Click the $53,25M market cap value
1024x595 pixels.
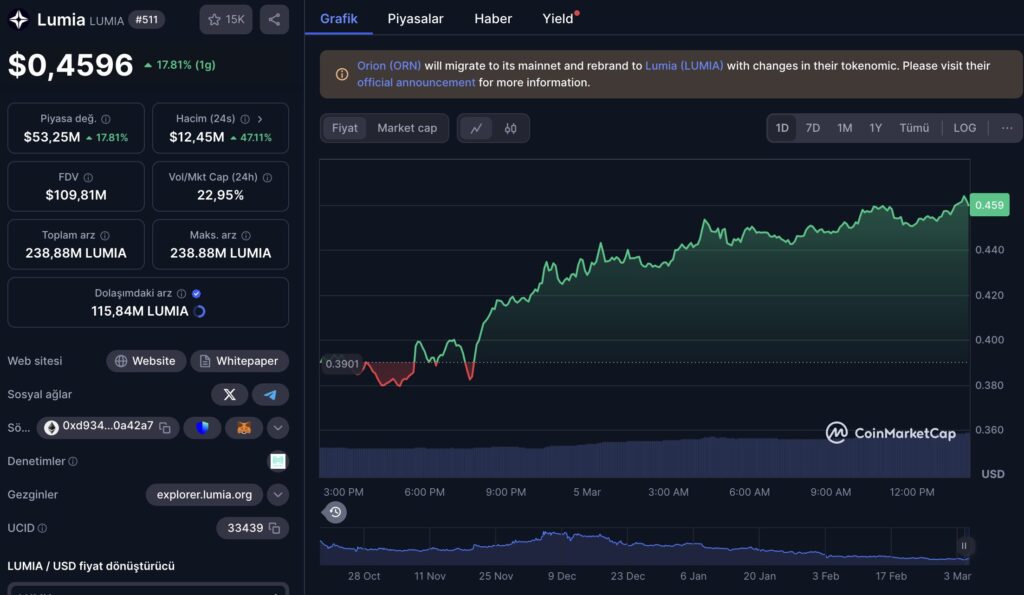tap(52, 137)
